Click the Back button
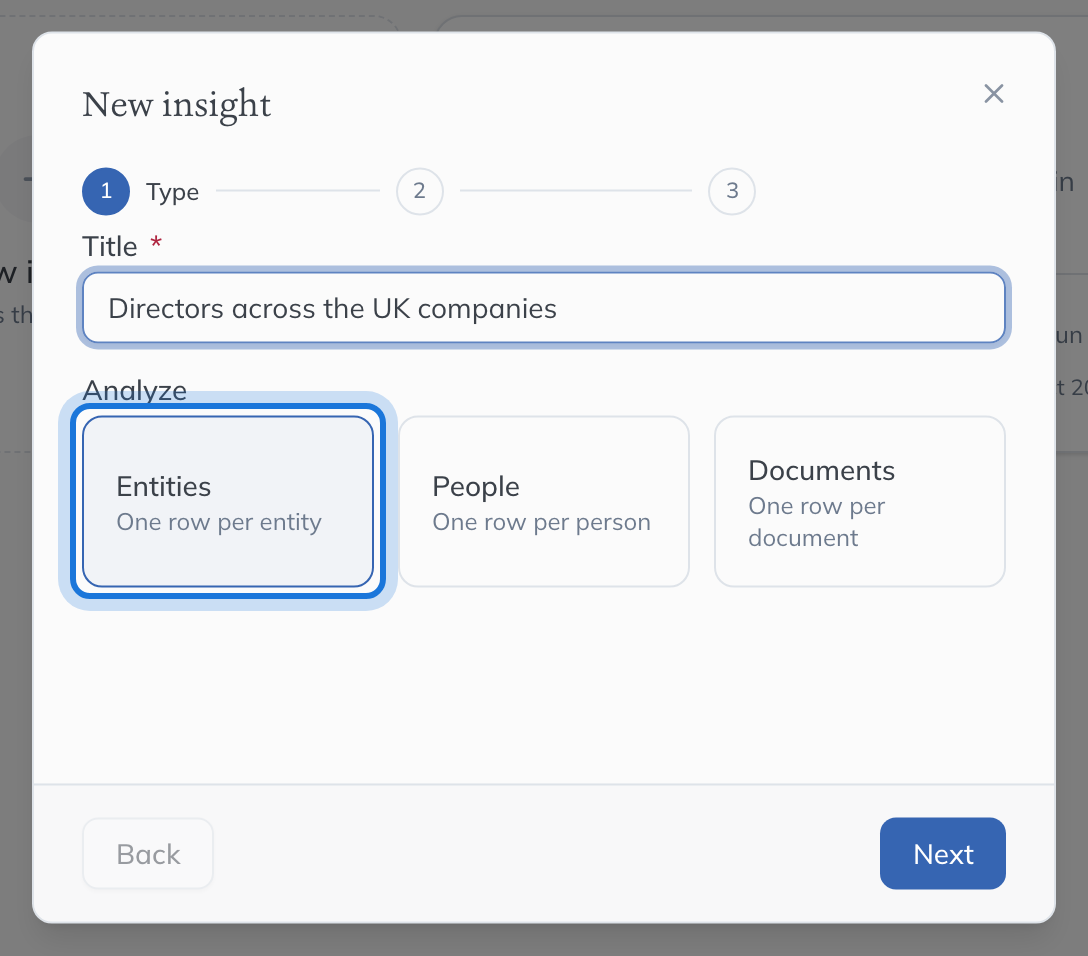This screenshot has height=956, width=1088. pyautogui.click(x=148, y=853)
